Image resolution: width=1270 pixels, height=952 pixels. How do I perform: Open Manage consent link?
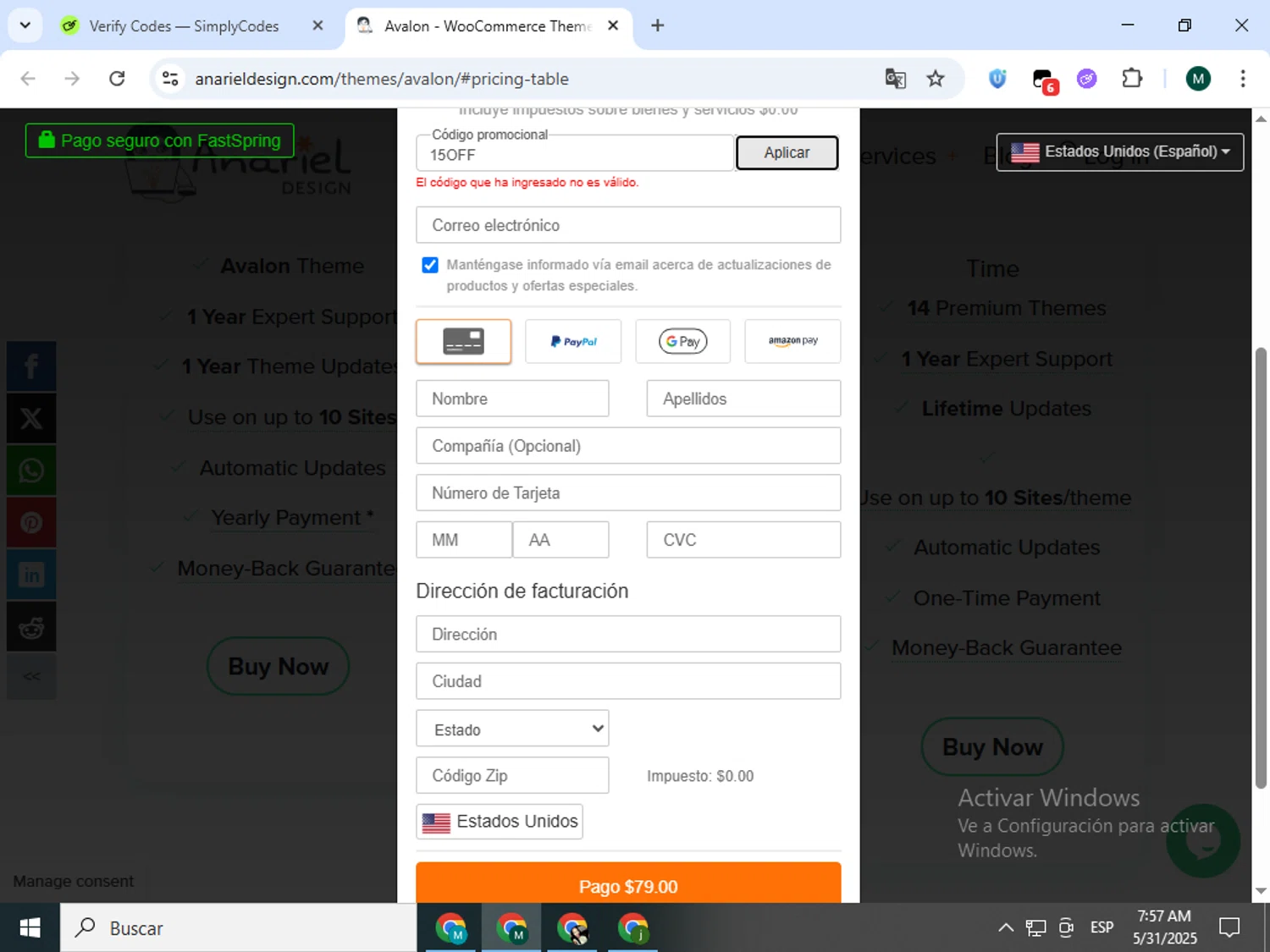coord(74,881)
